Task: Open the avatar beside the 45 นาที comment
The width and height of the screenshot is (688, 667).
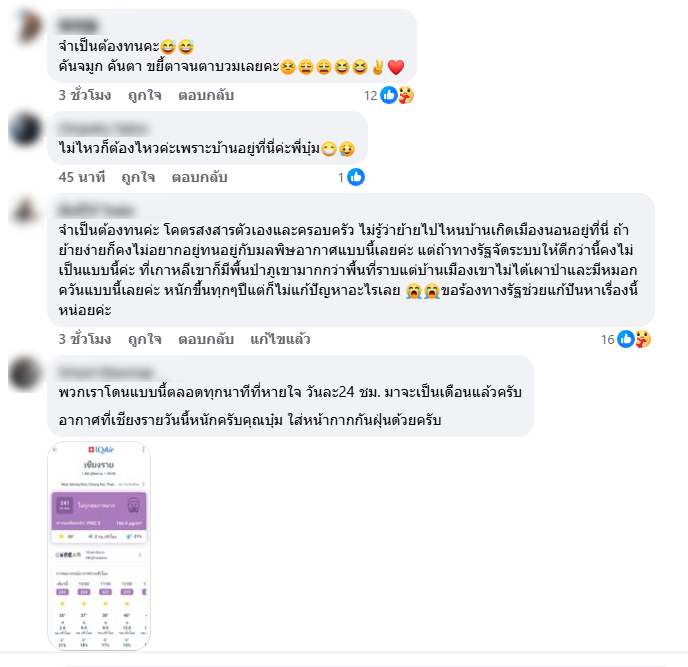Action: click(x=25, y=129)
